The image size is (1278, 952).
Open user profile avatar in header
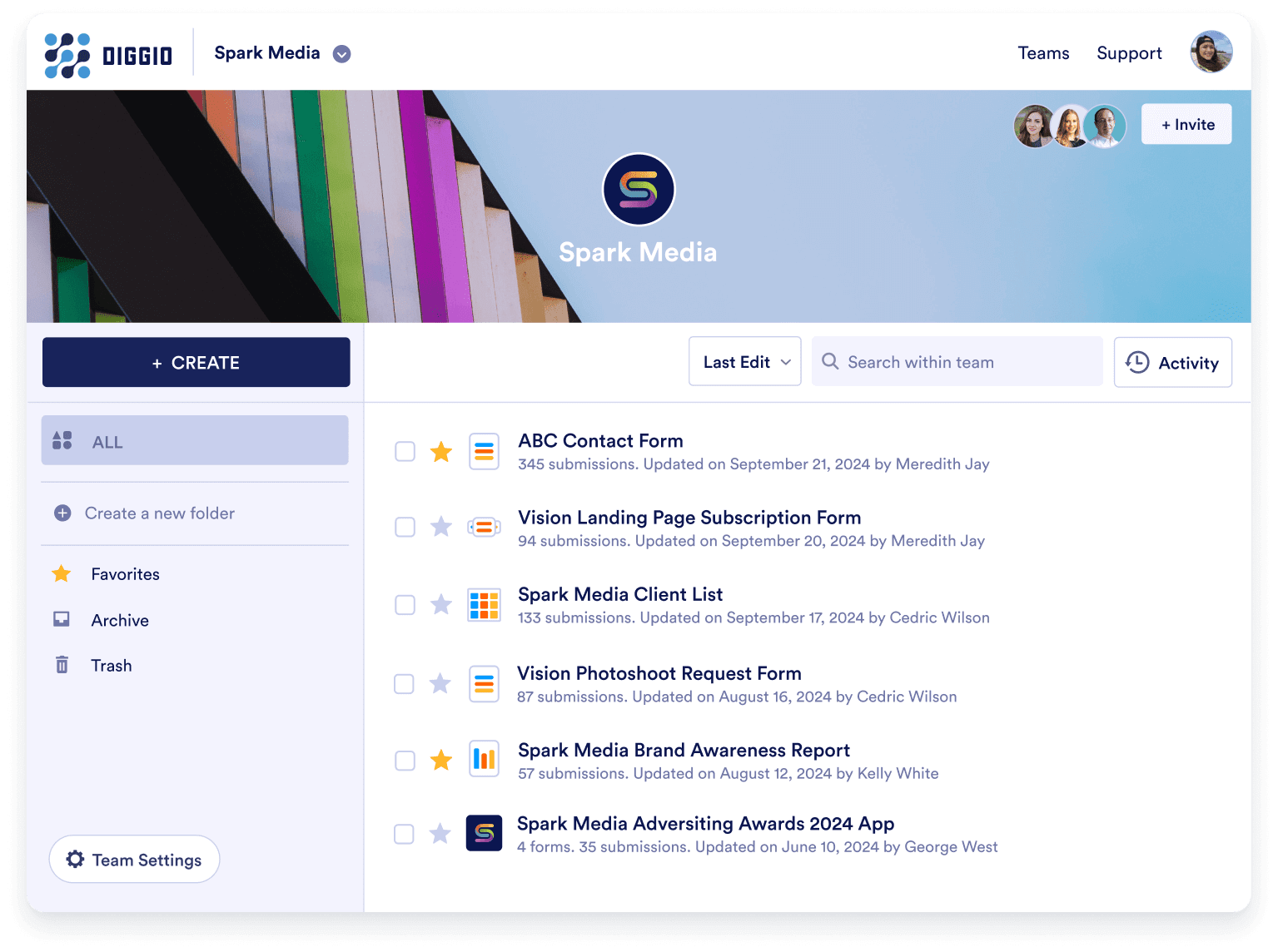(1211, 52)
